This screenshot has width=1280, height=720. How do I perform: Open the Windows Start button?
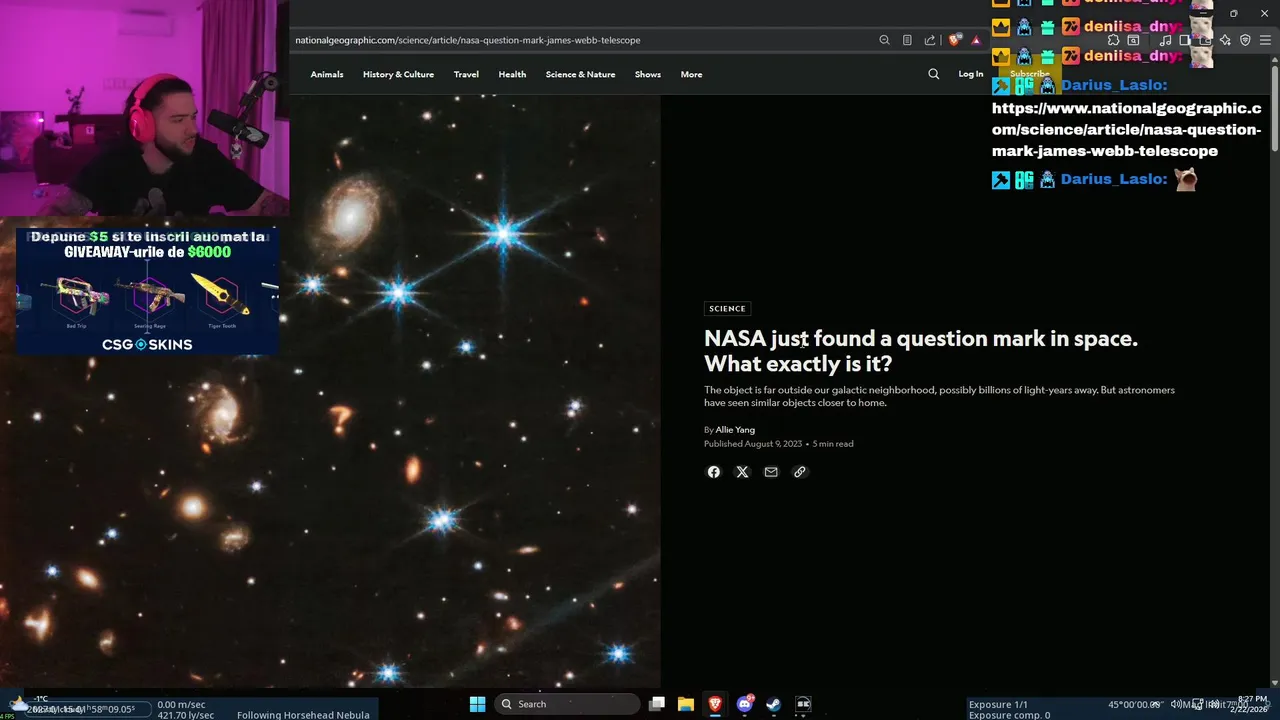[x=477, y=704]
